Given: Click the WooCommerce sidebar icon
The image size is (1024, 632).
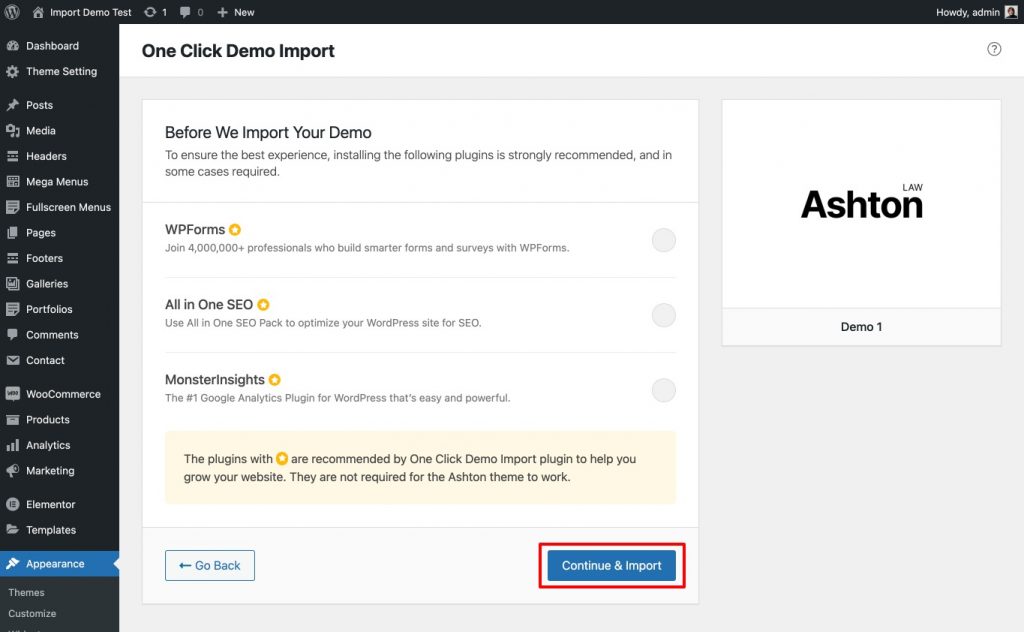Looking at the screenshot, I should (14, 394).
